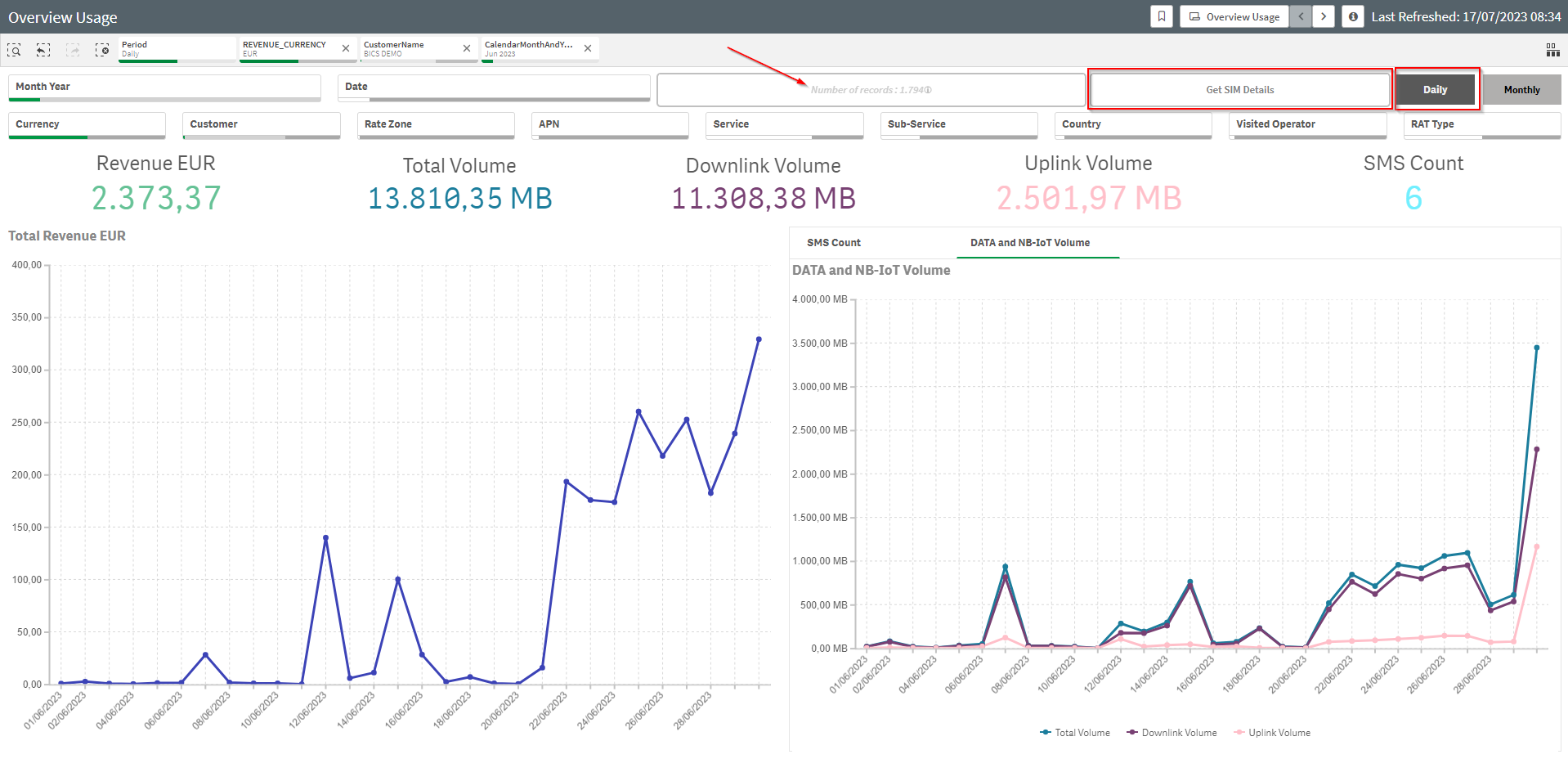Select the DATA and NB-IoT Volume tab
This screenshot has width=1568, height=759.
pos(1029,243)
